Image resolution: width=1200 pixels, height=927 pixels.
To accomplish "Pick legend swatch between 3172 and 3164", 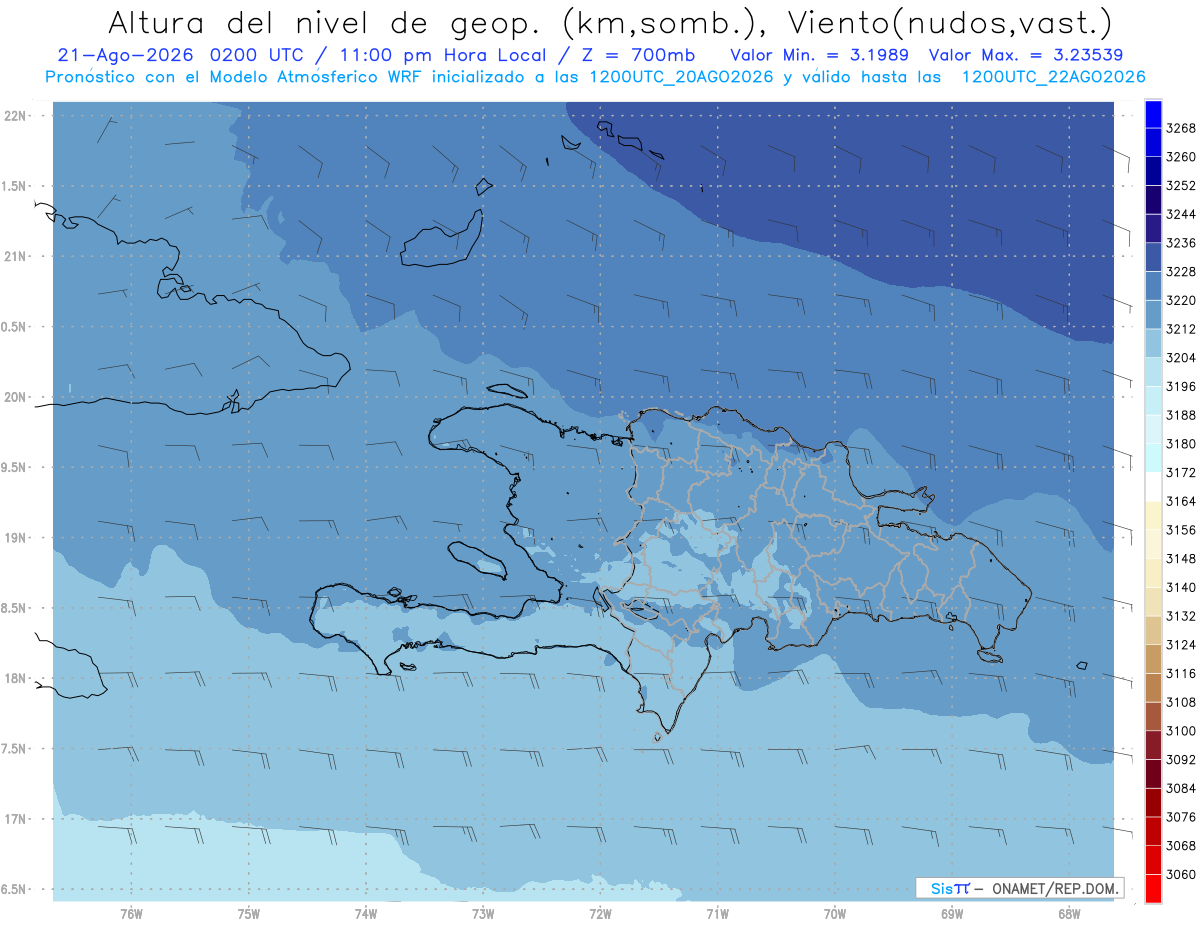I will (x=1153, y=487).
